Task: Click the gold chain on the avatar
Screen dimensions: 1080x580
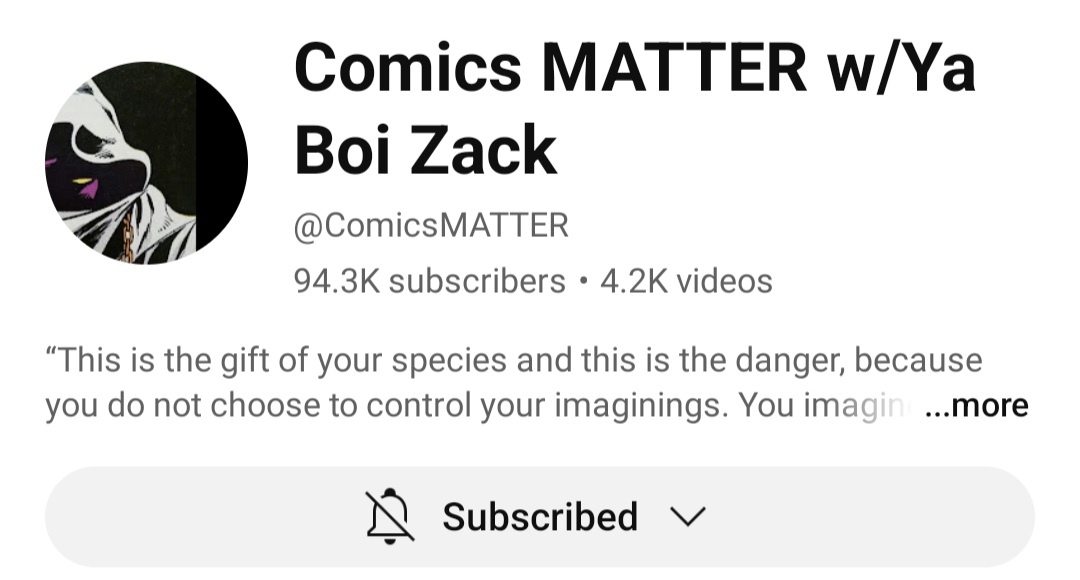Action: 126,239
